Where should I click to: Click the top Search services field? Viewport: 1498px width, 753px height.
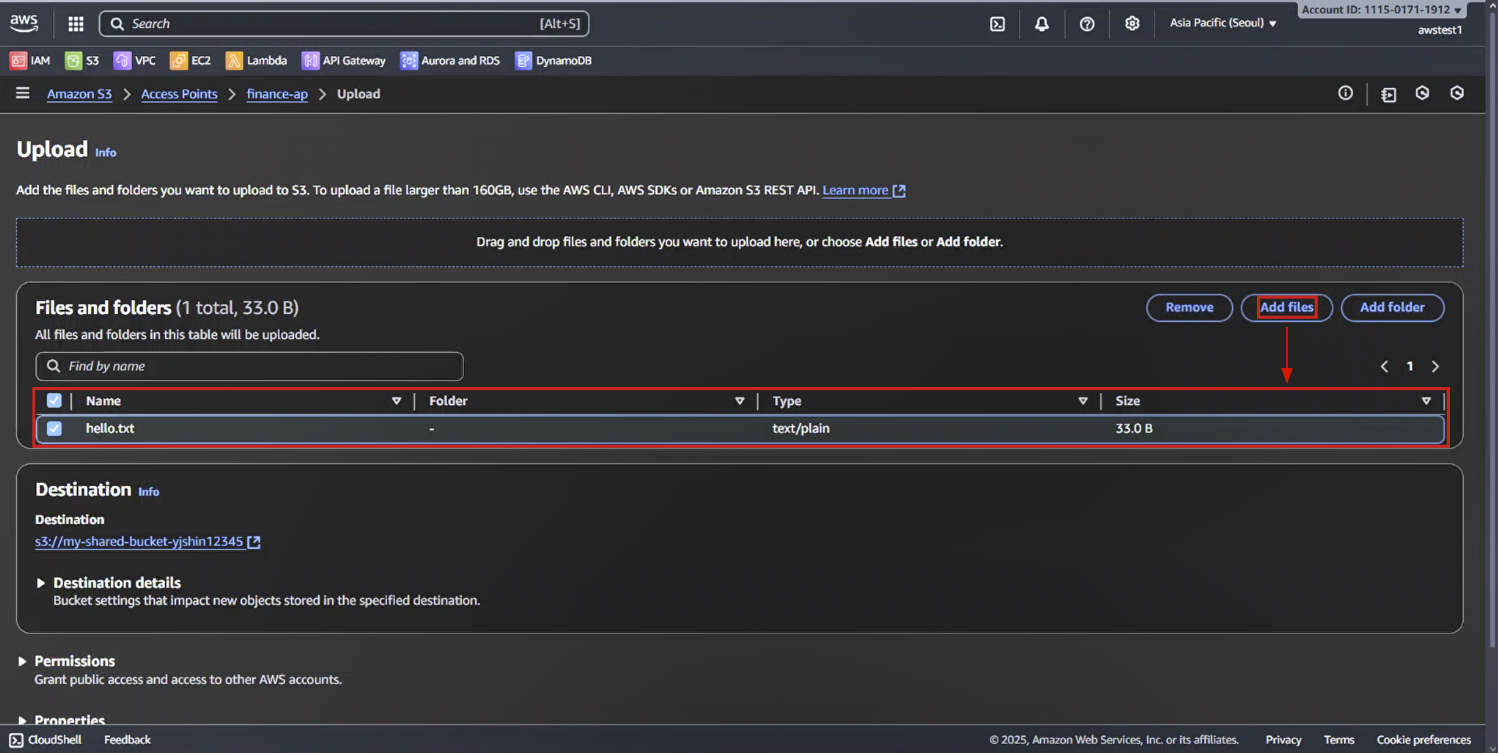(344, 24)
